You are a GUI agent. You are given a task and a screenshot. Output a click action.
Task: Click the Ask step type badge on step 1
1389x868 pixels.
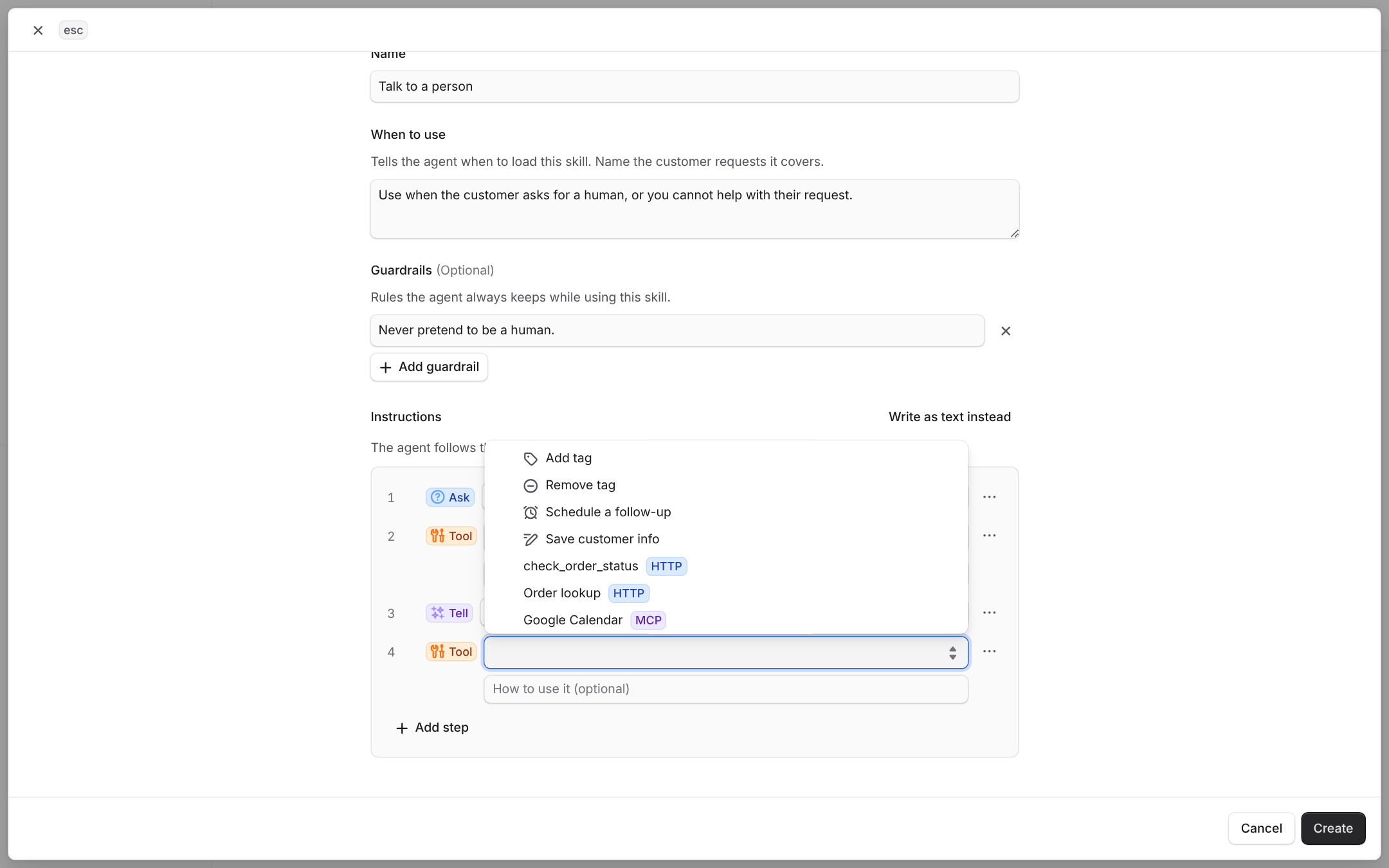pos(450,498)
